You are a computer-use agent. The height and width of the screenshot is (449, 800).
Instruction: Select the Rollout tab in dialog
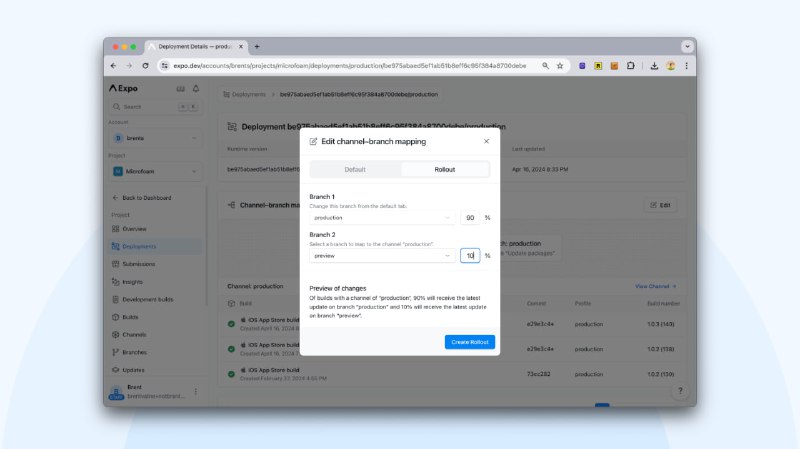tap(444, 169)
